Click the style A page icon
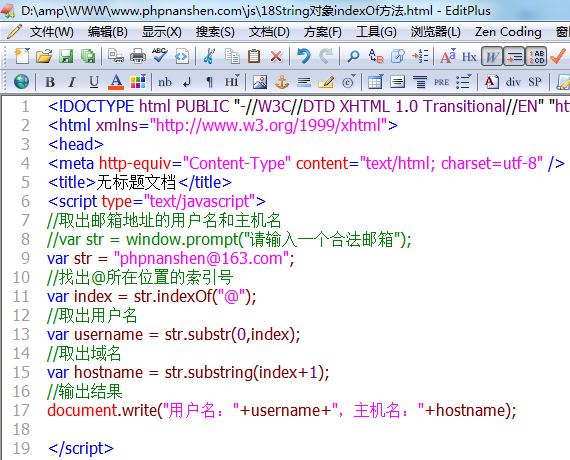Image resolution: width=570 pixels, height=460 pixels. [x=491, y=82]
